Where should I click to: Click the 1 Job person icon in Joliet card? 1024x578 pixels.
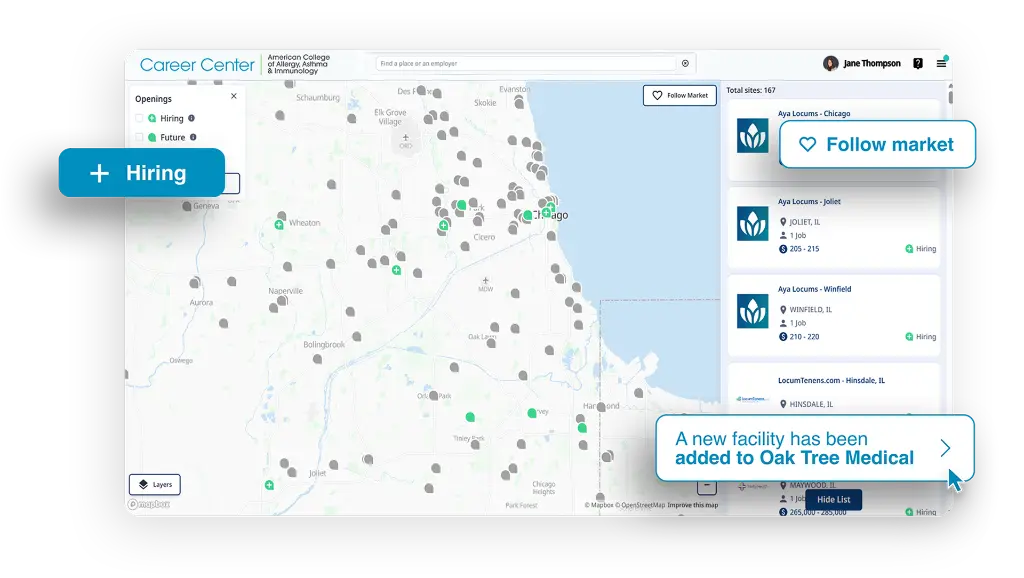click(x=783, y=235)
